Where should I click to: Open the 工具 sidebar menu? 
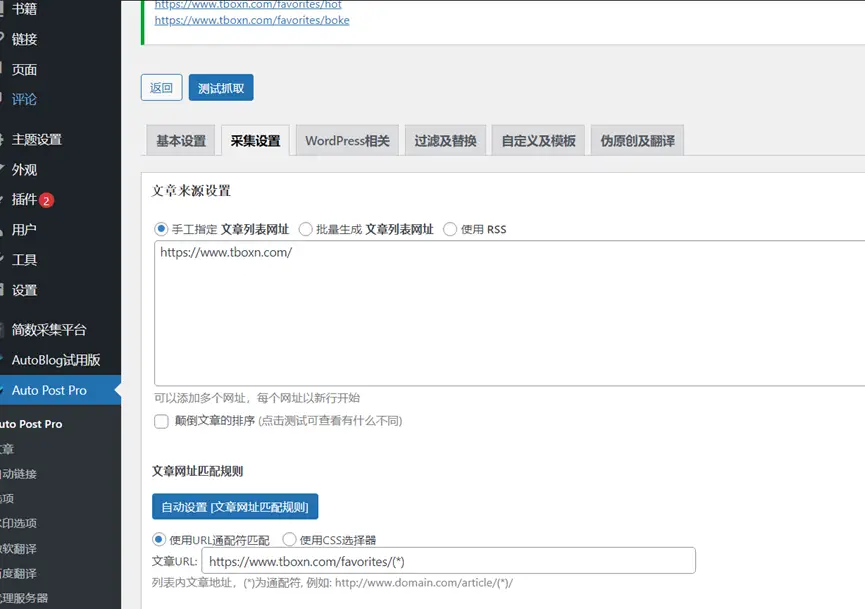[24, 260]
